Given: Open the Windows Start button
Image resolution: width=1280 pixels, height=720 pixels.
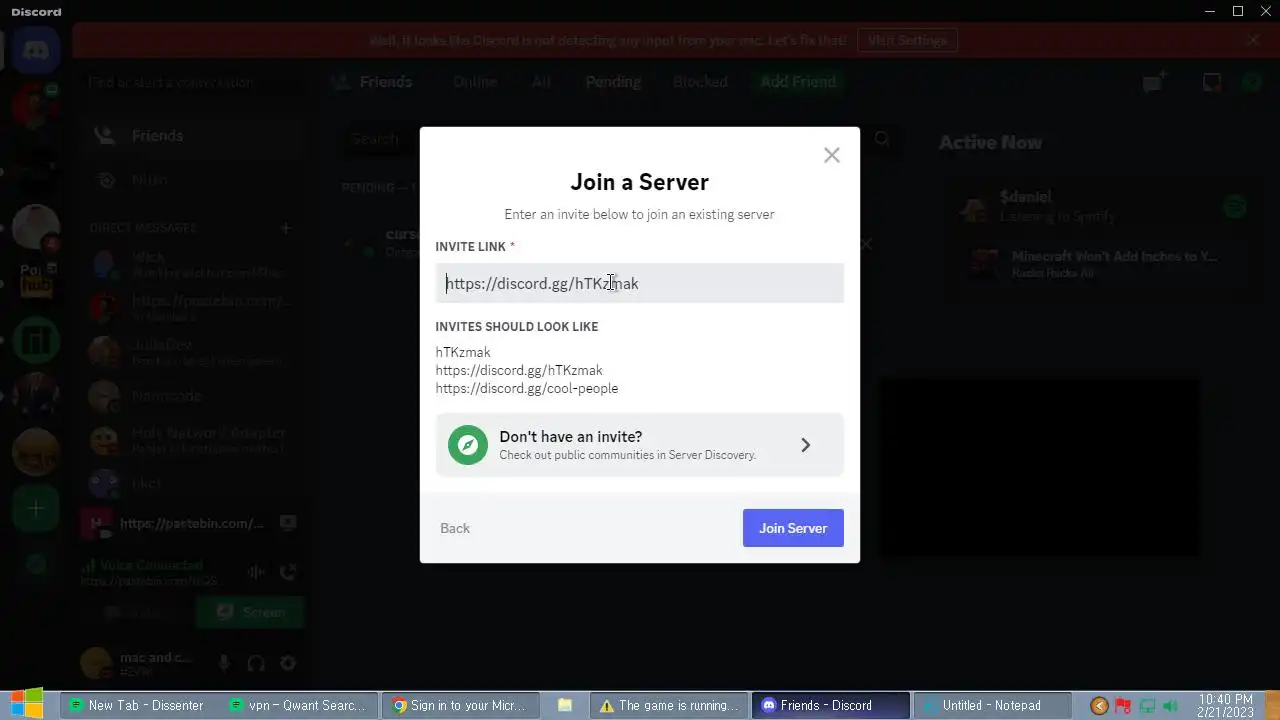Looking at the screenshot, I should coord(27,703).
